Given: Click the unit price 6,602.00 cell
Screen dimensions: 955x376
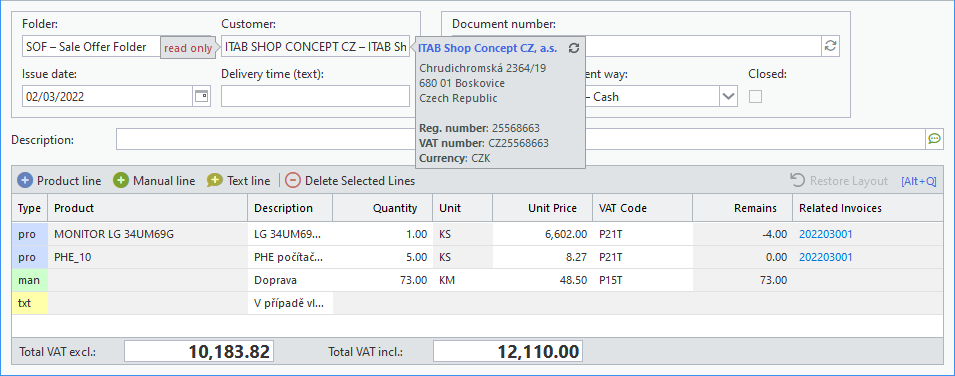Looking at the screenshot, I should [542, 234].
